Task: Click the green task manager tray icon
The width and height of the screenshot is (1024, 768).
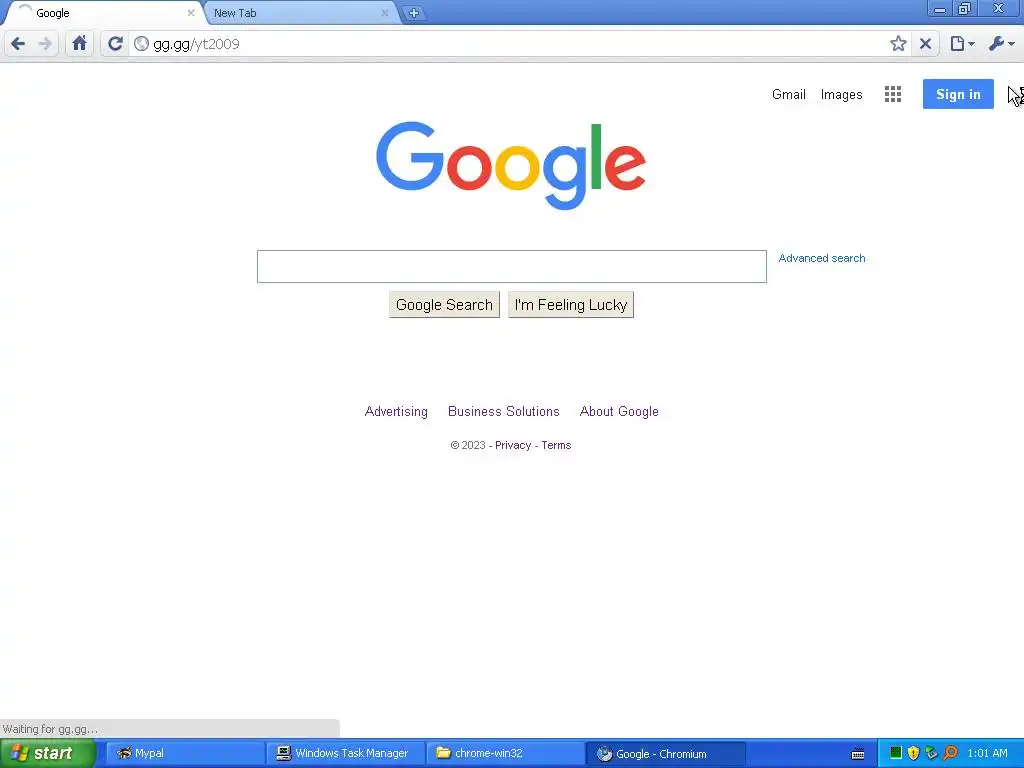Action: 896,753
